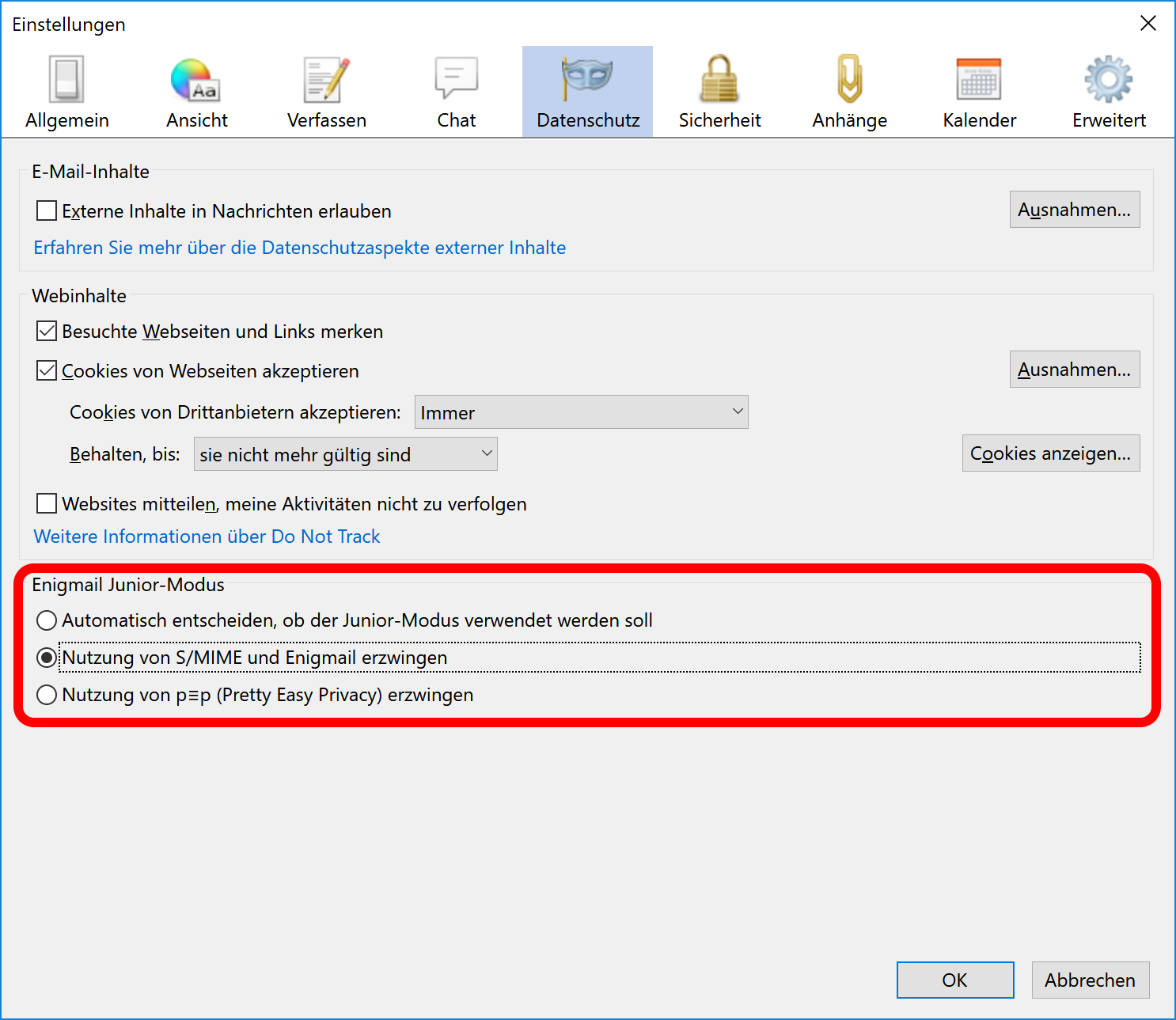
Task: Enable Externe Inhalte in Nachrichten erlauben
Action: pos(47,211)
